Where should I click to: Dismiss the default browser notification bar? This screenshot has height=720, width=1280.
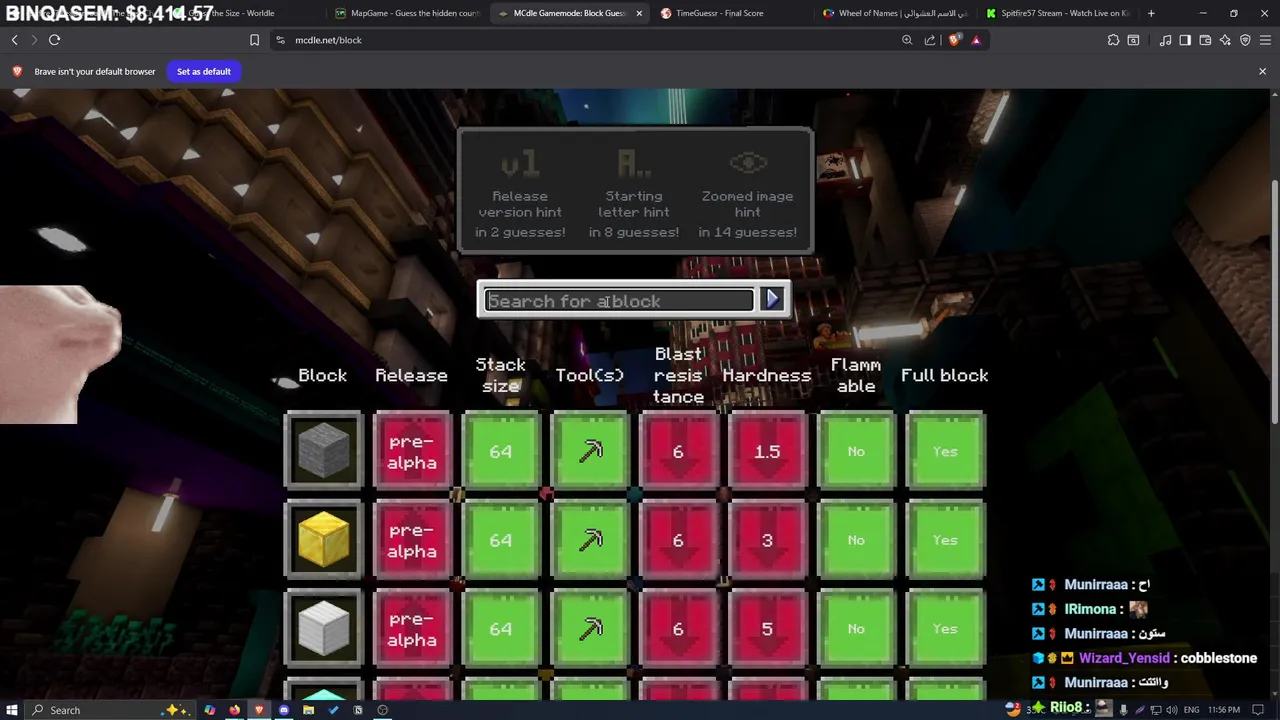1262,71
